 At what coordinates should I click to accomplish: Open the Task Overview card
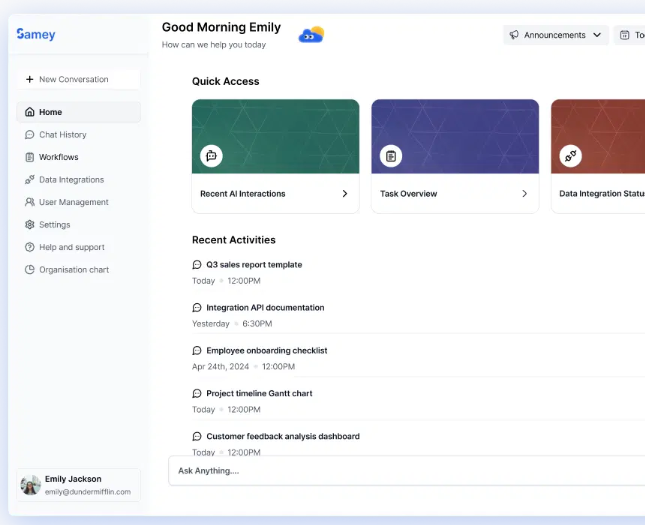[x=455, y=156]
